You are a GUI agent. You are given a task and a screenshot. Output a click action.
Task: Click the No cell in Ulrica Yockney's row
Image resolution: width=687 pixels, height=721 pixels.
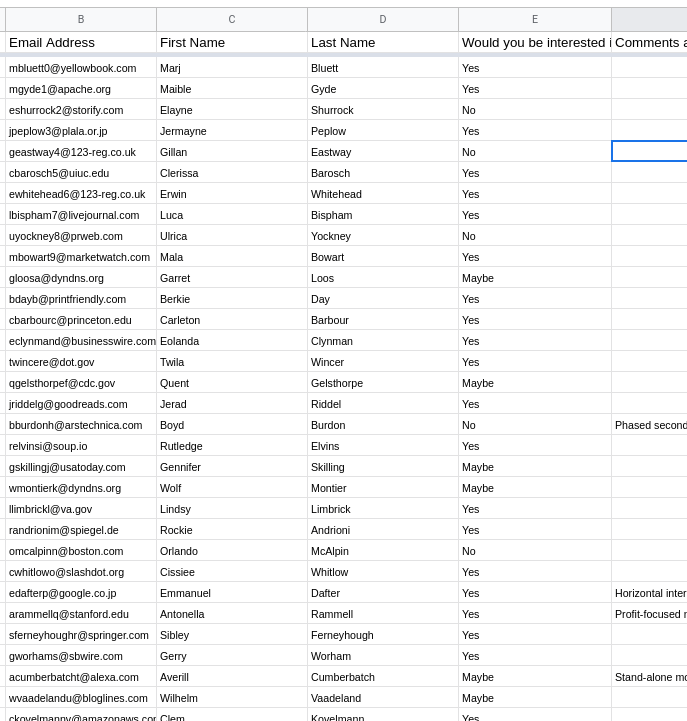535,236
